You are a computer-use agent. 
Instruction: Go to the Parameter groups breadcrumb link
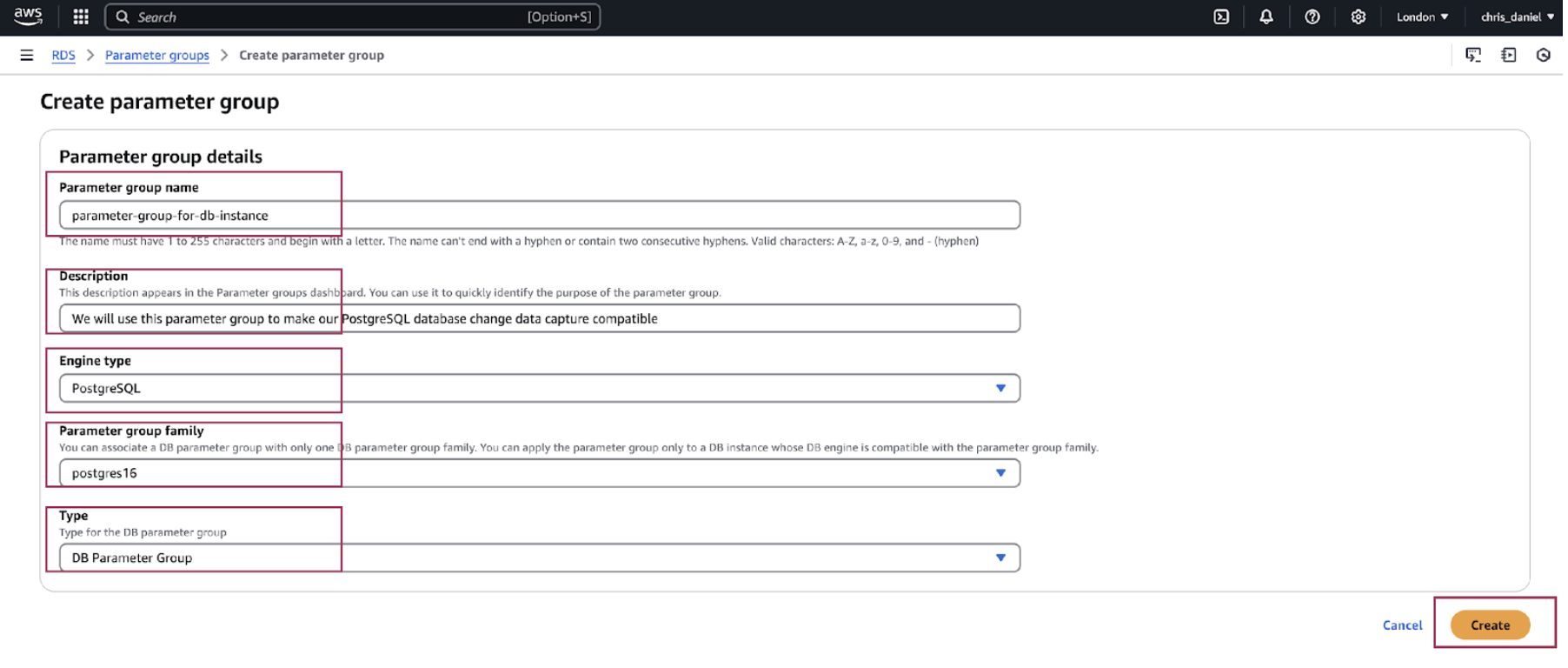click(x=157, y=55)
